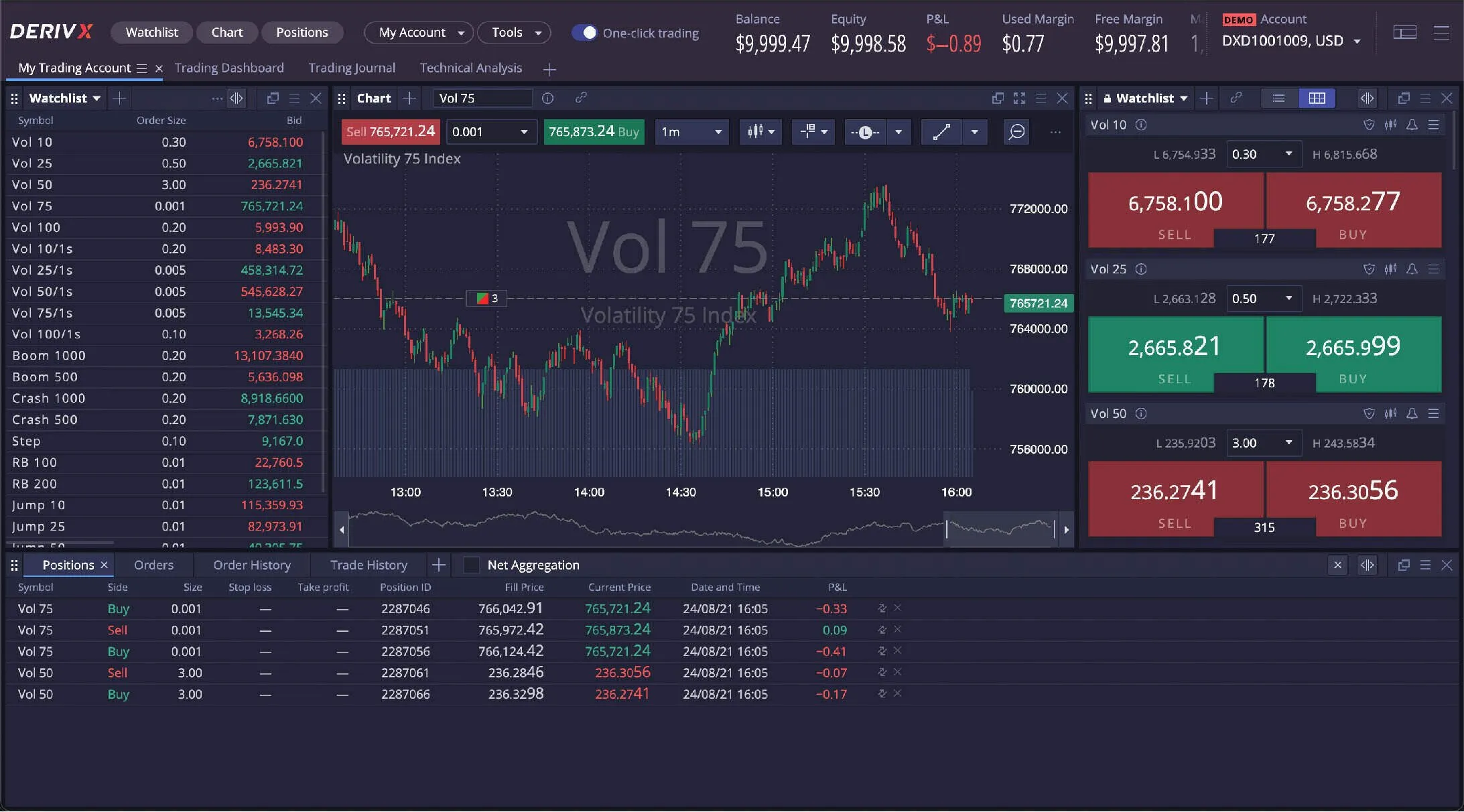The image size is (1464, 812).
Task: Click the shield icon on Vol 25 card
Action: tap(1369, 269)
